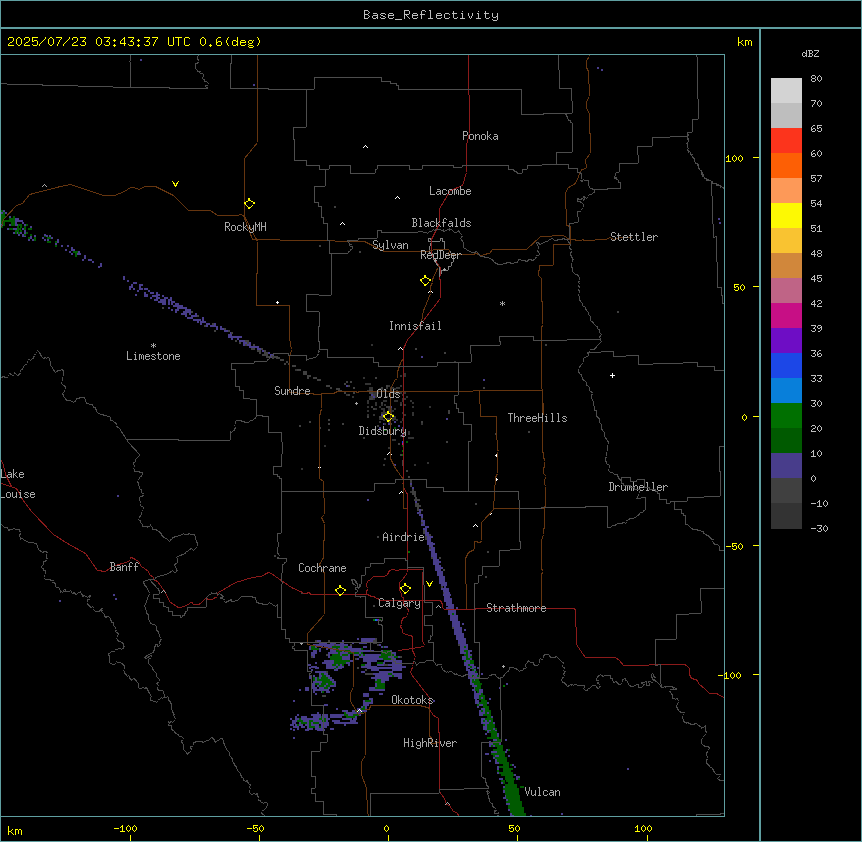Select the Ponoka city label

[x=480, y=136]
